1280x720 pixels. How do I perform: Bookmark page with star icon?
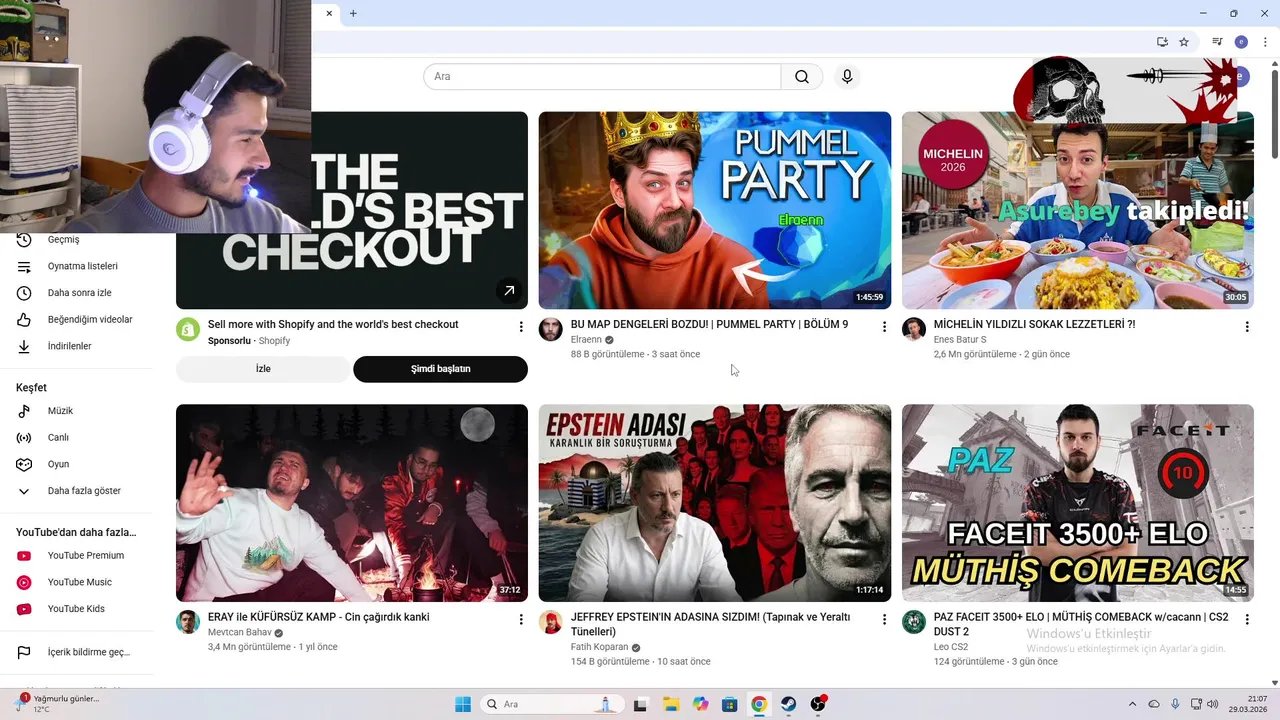pos(1184,42)
